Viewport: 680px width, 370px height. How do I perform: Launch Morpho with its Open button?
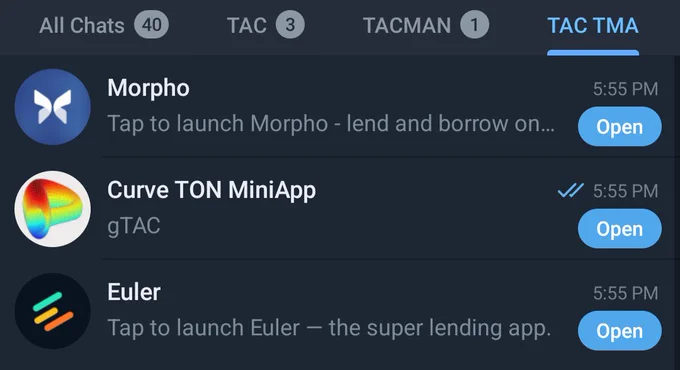tap(620, 127)
